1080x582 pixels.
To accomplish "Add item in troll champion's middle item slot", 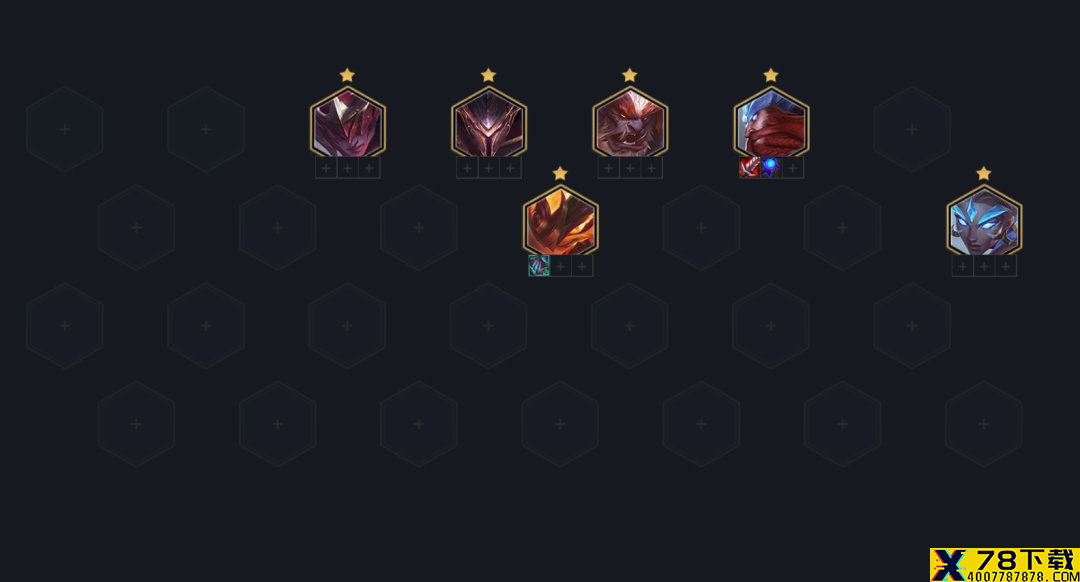I will pyautogui.click(x=630, y=167).
